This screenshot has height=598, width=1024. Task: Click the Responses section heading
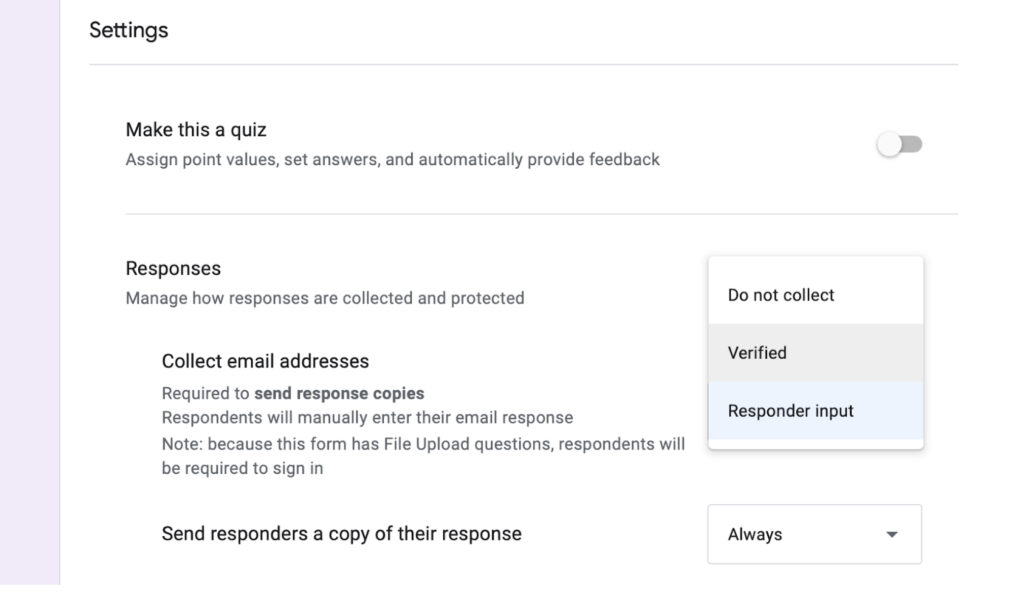pyautogui.click(x=173, y=269)
